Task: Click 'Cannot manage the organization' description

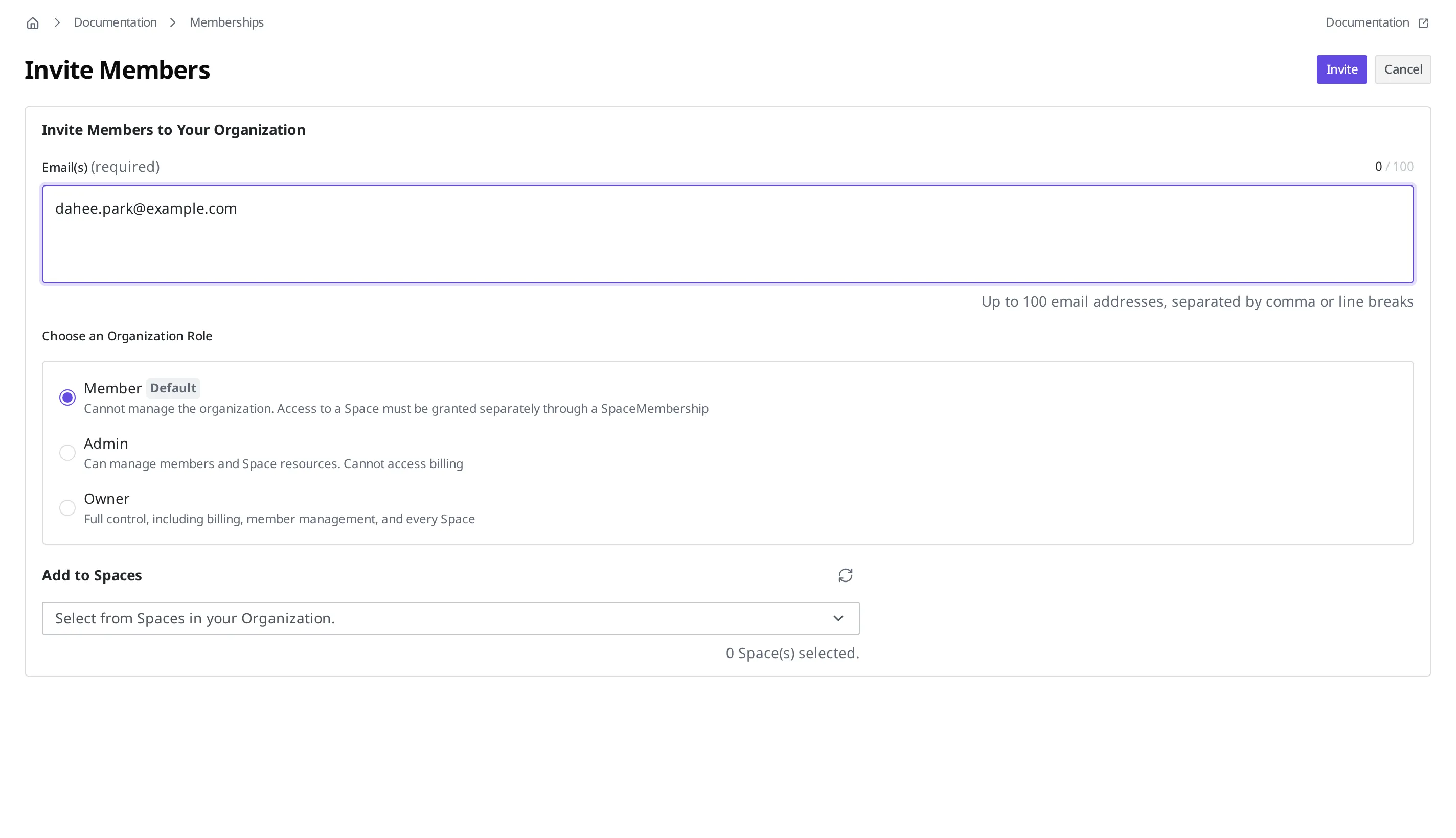Action: 396,409
